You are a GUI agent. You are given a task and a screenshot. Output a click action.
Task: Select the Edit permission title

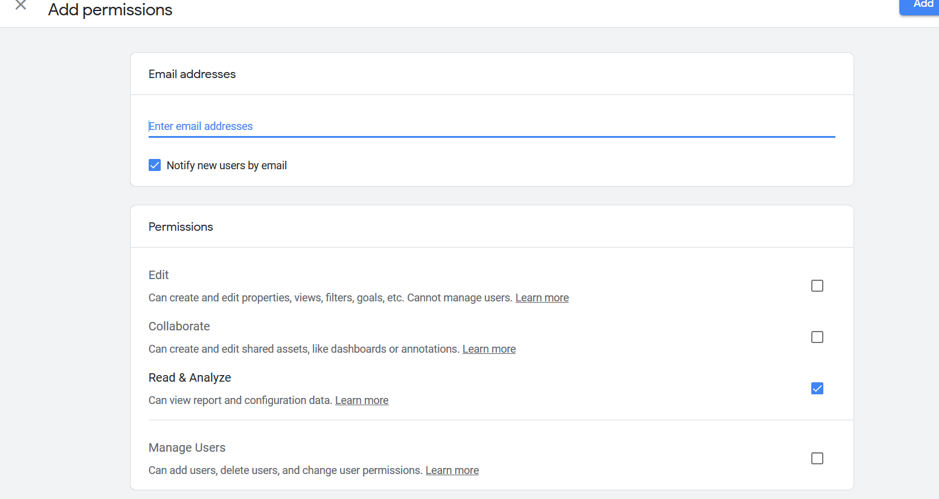tap(159, 275)
